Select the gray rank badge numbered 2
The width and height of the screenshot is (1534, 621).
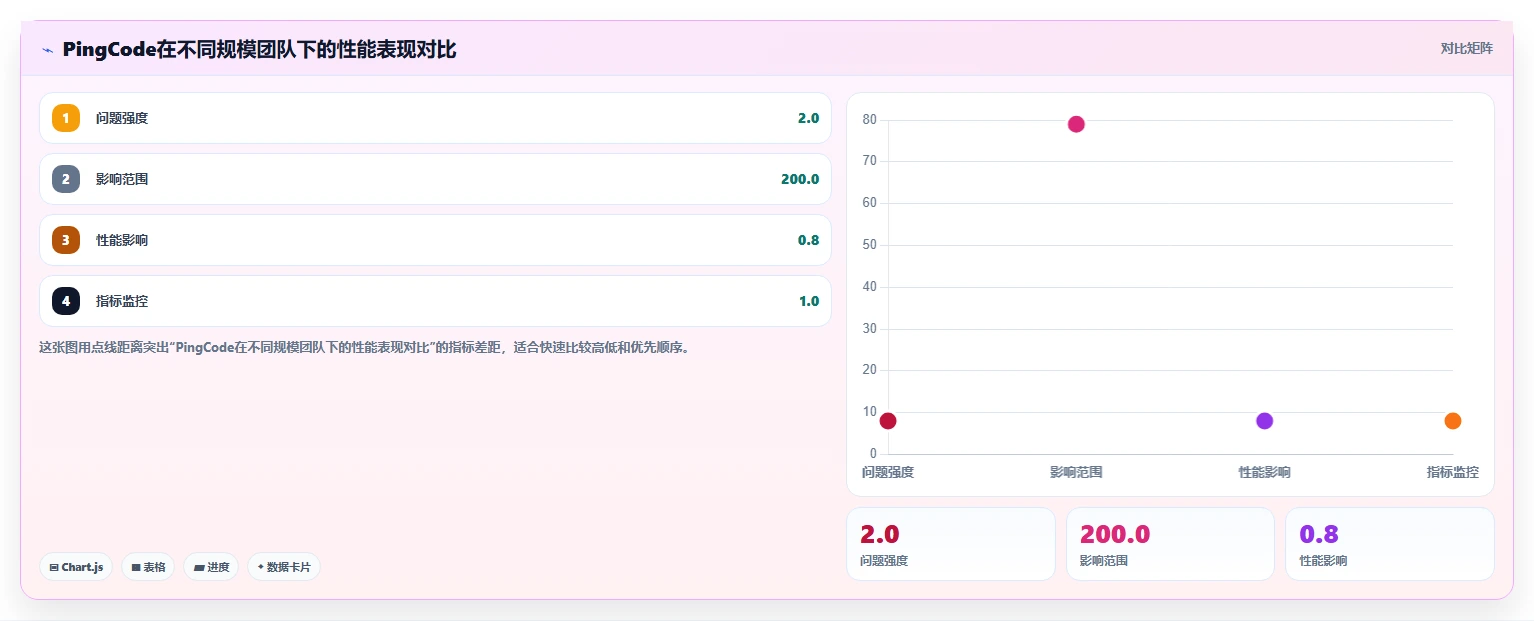[x=66, y=179]
